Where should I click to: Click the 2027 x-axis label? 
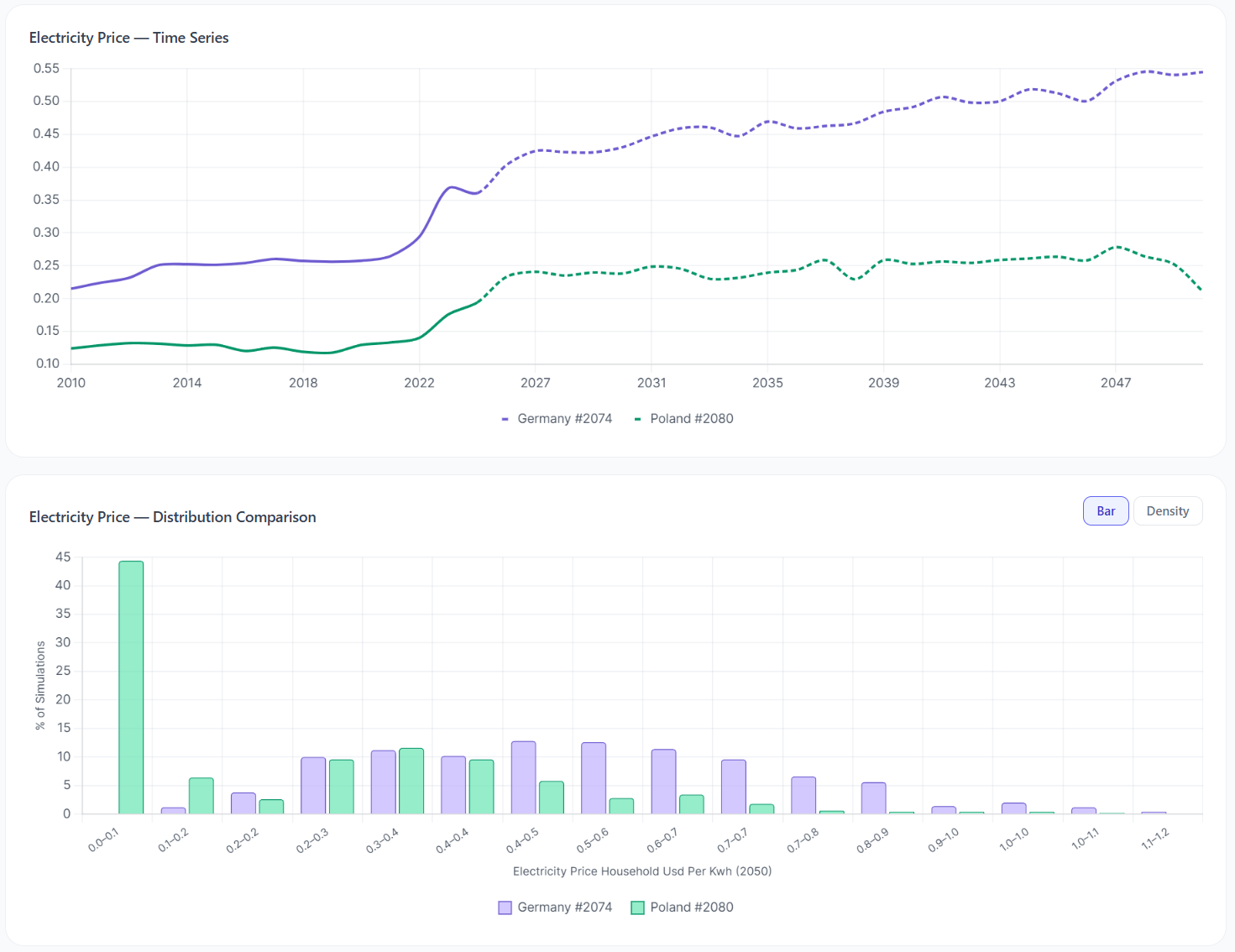[536, 383]
